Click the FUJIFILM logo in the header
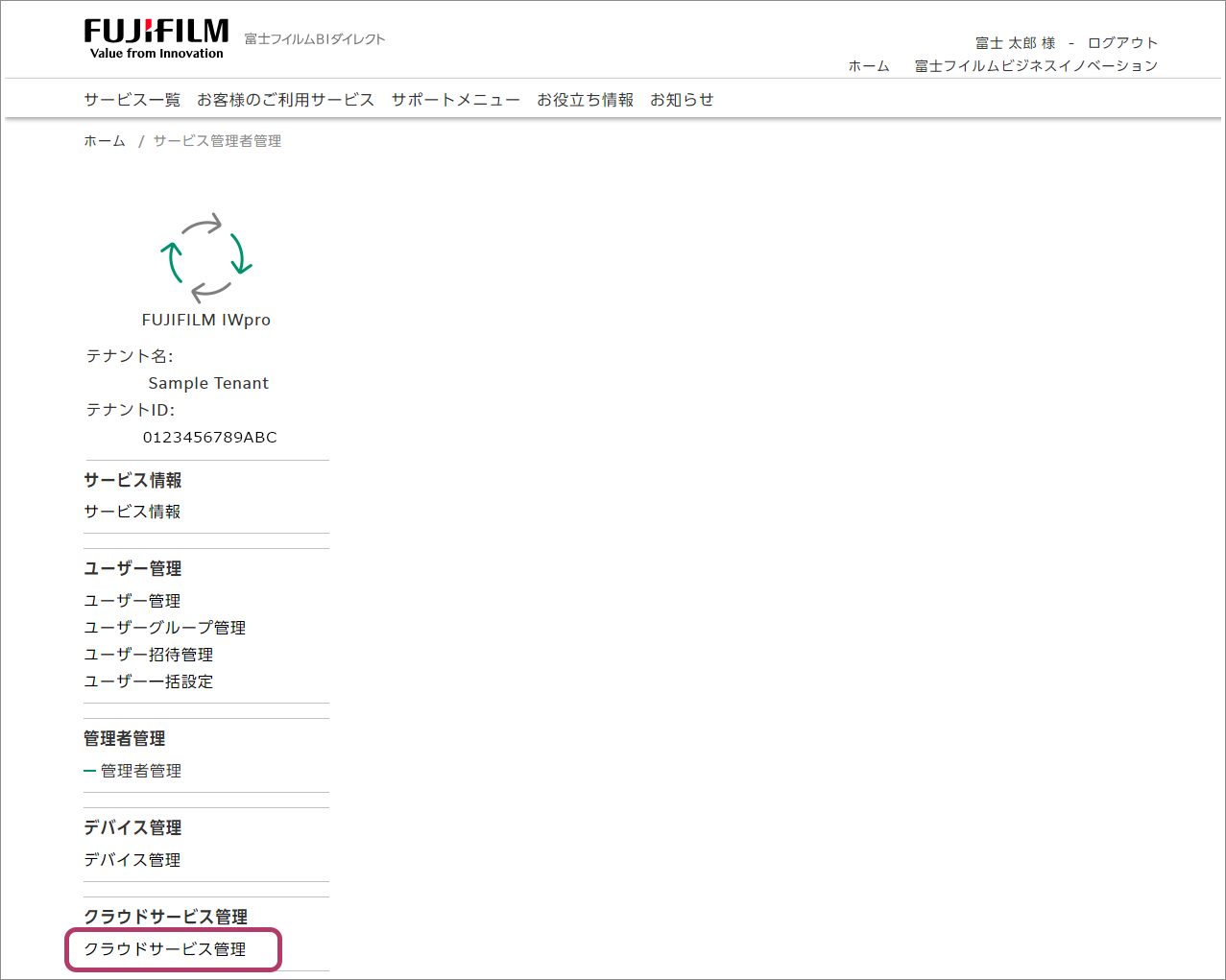The height and width of the screenshot is (980, 1226). click(x=156, y=38)
